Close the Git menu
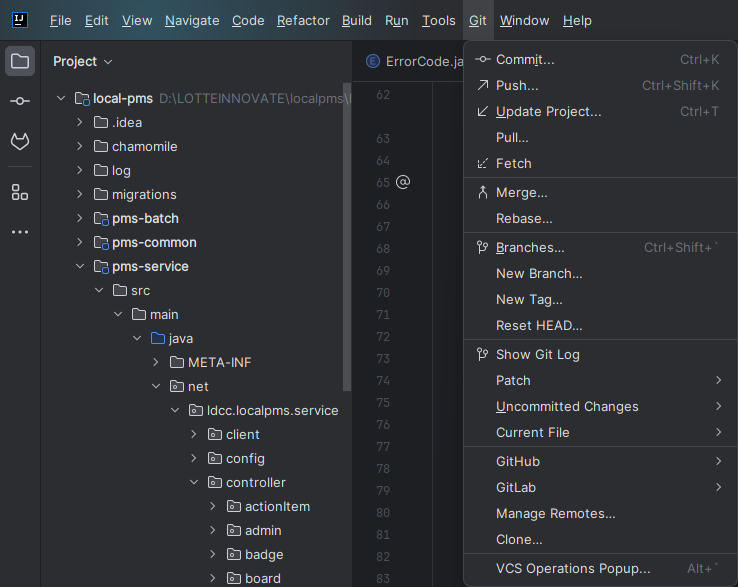Screen dimensions: 738x587 [478, 20]
